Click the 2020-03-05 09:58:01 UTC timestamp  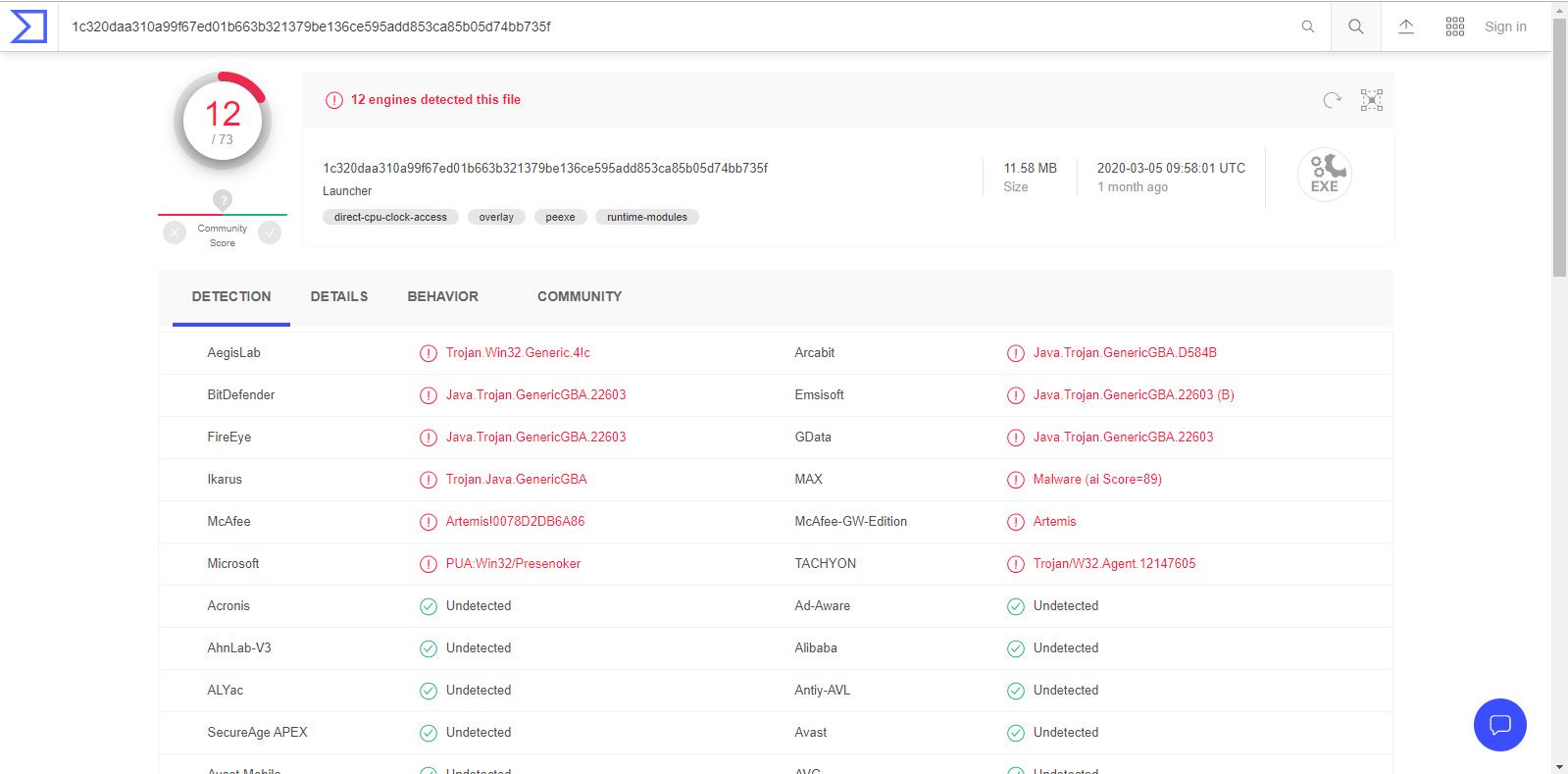click(1171, 168)
